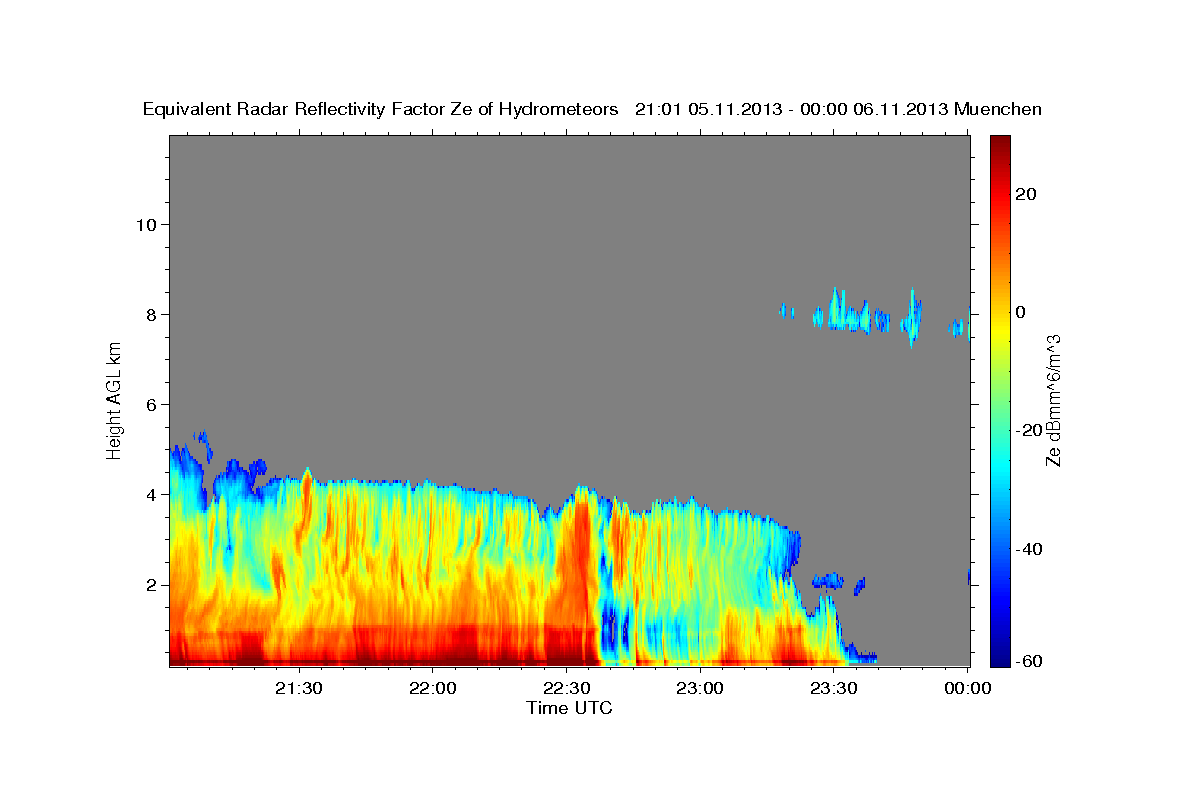Screen dimensions: 1200x800
Task: Click the height tick label 8
Action: (x=150, y=314)
